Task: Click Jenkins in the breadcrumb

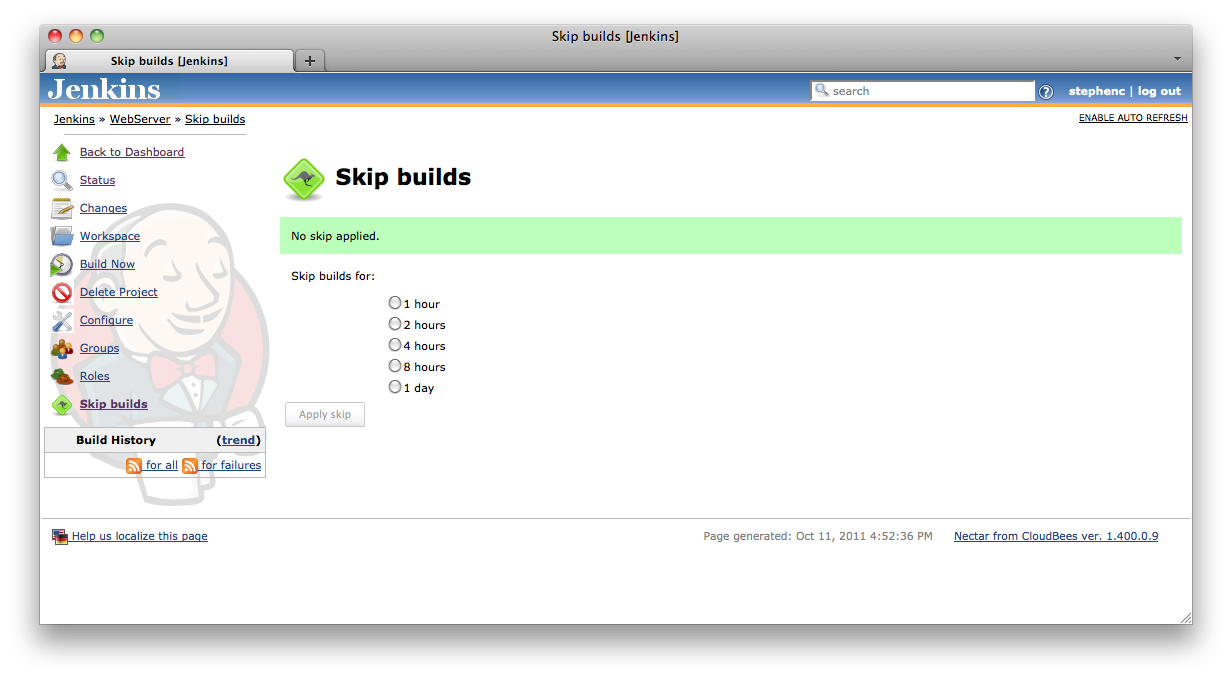Action: coord(74,119)
